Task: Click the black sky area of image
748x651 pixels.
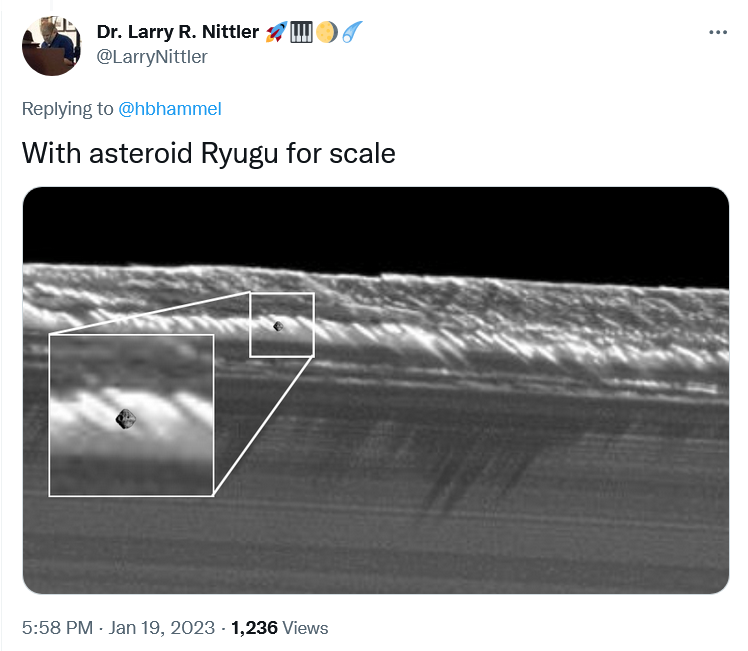Action: click(400, 222)
